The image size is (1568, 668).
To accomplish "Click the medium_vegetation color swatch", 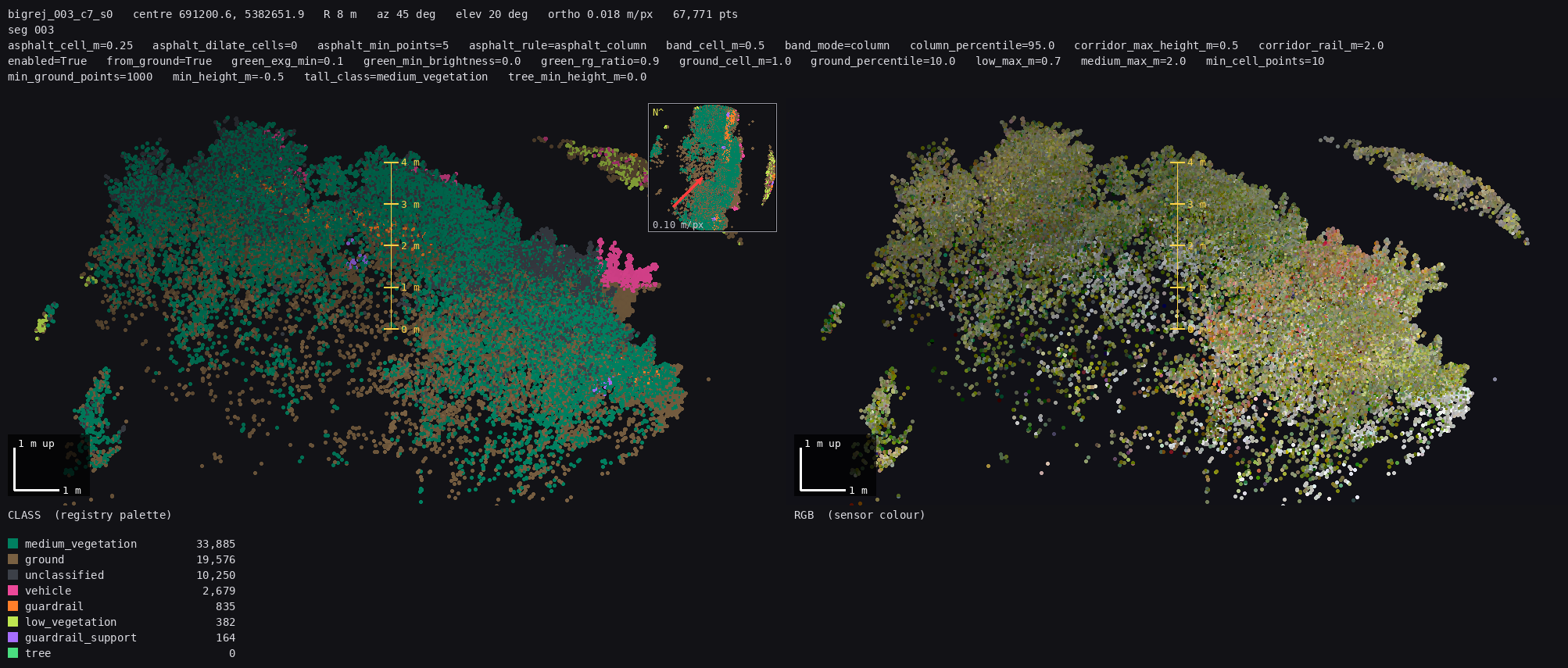I will (13, 544).
